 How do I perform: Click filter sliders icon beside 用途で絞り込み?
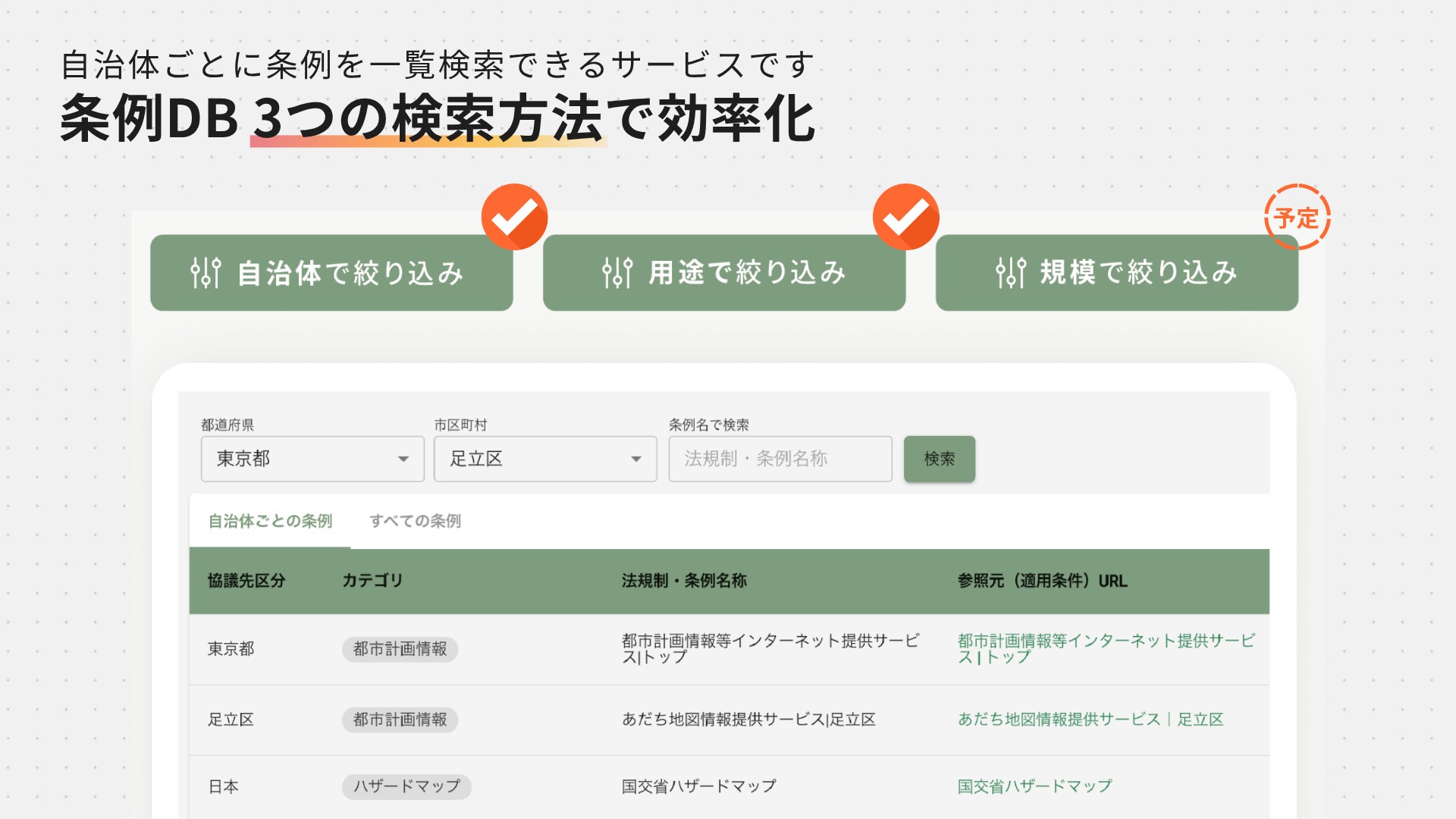pyautogui.click(x=617, y=273)
